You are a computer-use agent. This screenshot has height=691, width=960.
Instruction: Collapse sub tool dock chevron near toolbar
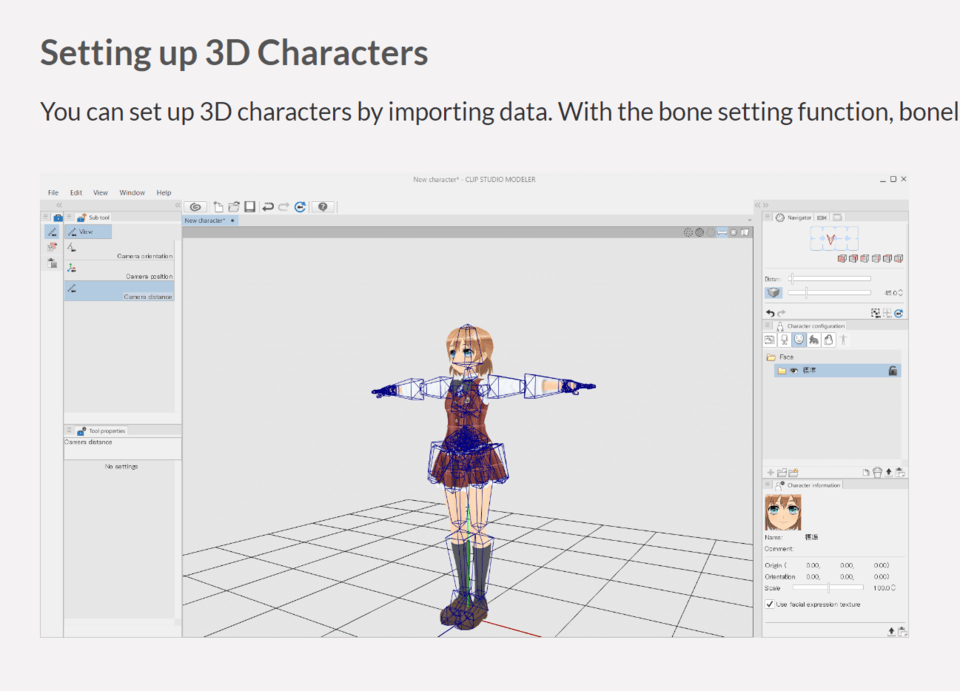click(178, 205)
